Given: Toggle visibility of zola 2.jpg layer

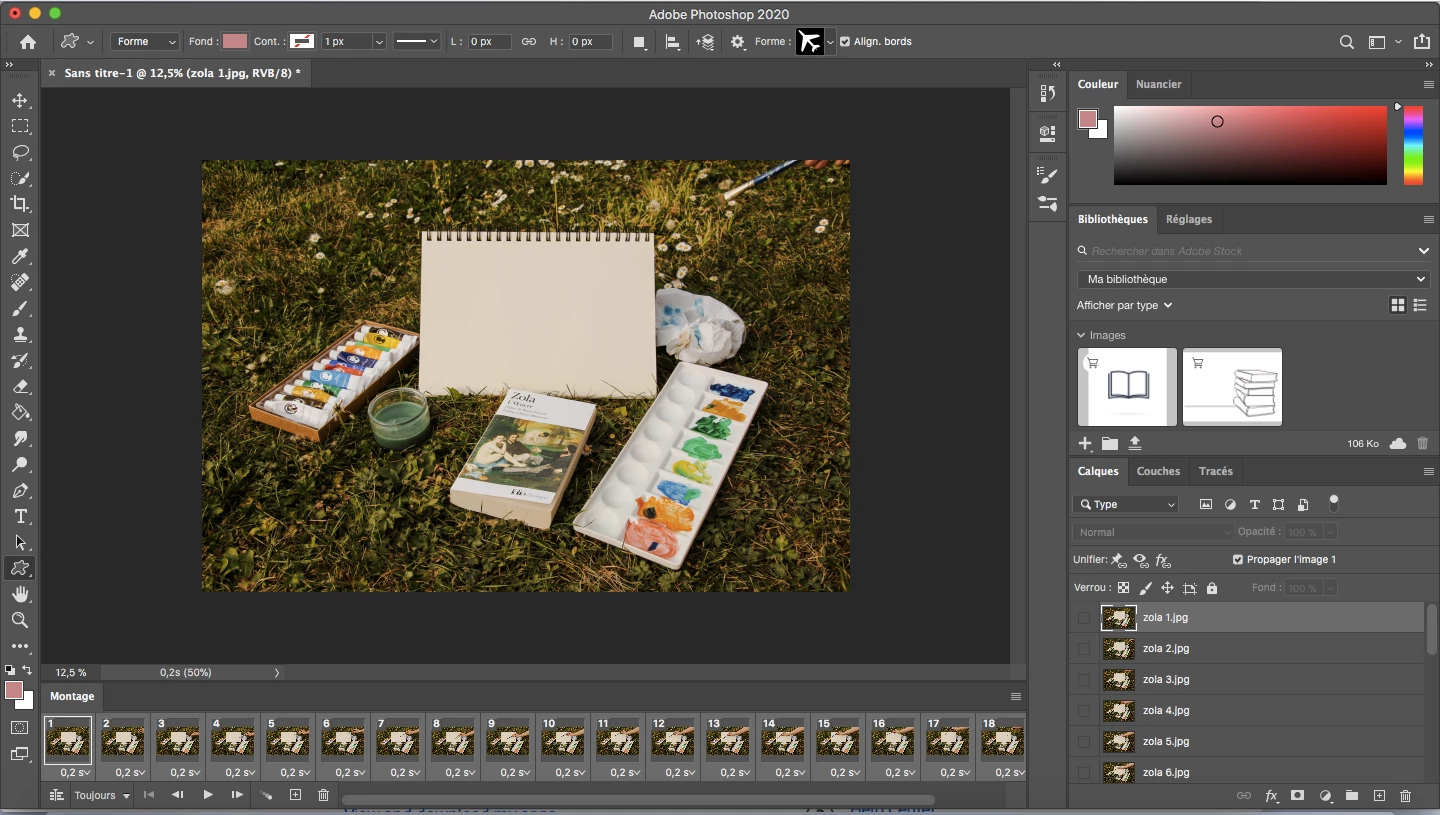Looking at the screenshot, I should (x=1084, y=649).
